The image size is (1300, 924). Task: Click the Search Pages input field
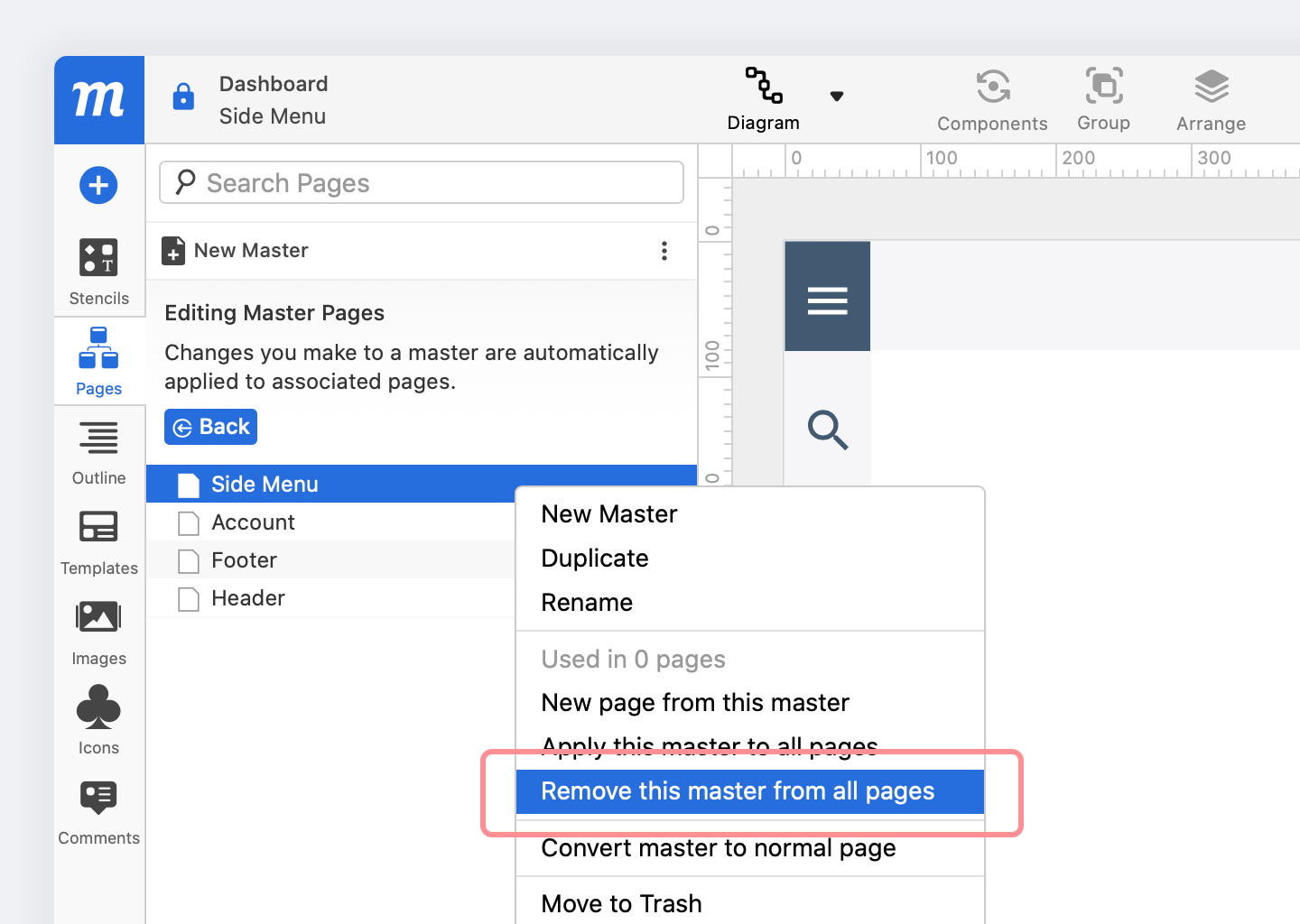[x=421, y=183]
